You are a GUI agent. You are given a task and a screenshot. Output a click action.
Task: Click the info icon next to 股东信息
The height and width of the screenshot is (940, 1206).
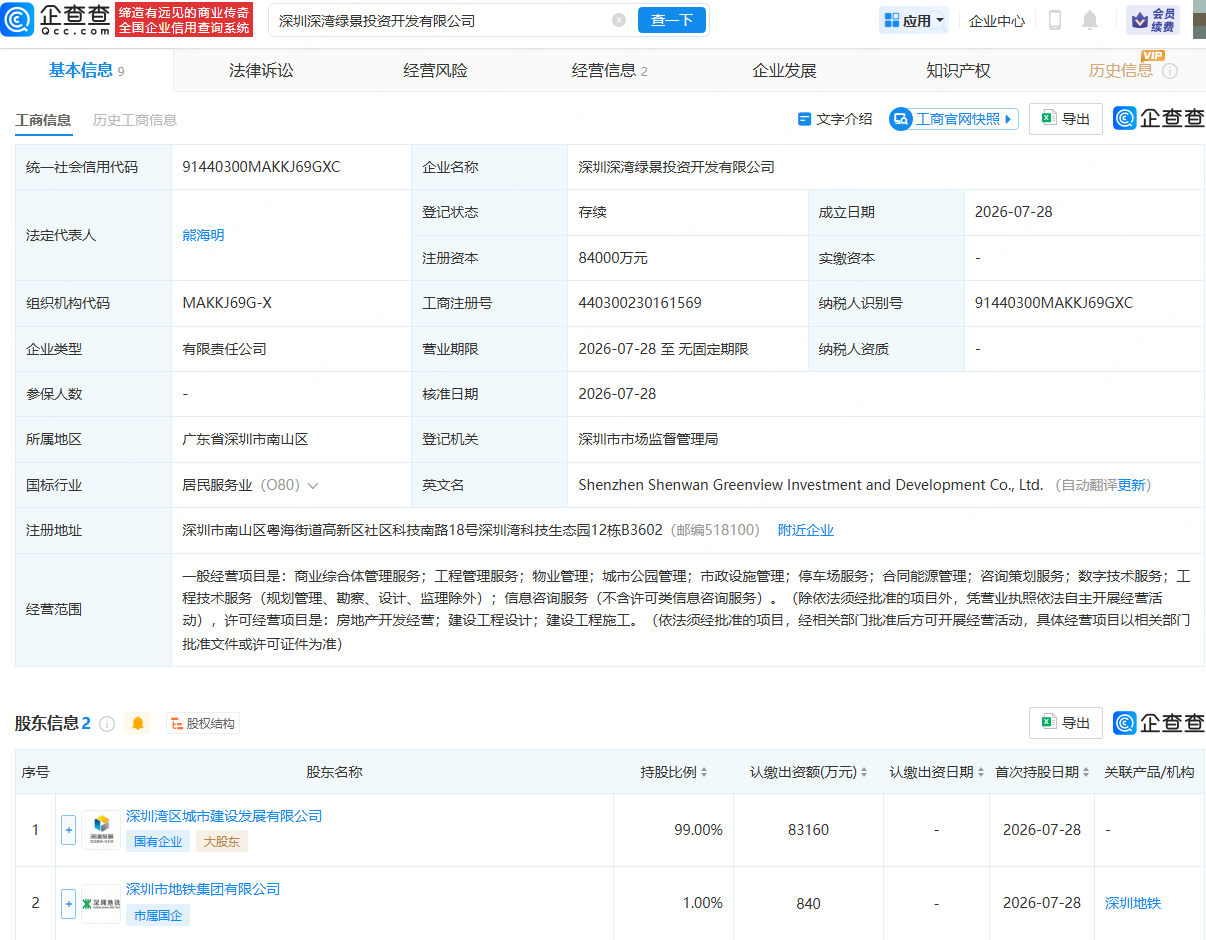coord(107,723)
